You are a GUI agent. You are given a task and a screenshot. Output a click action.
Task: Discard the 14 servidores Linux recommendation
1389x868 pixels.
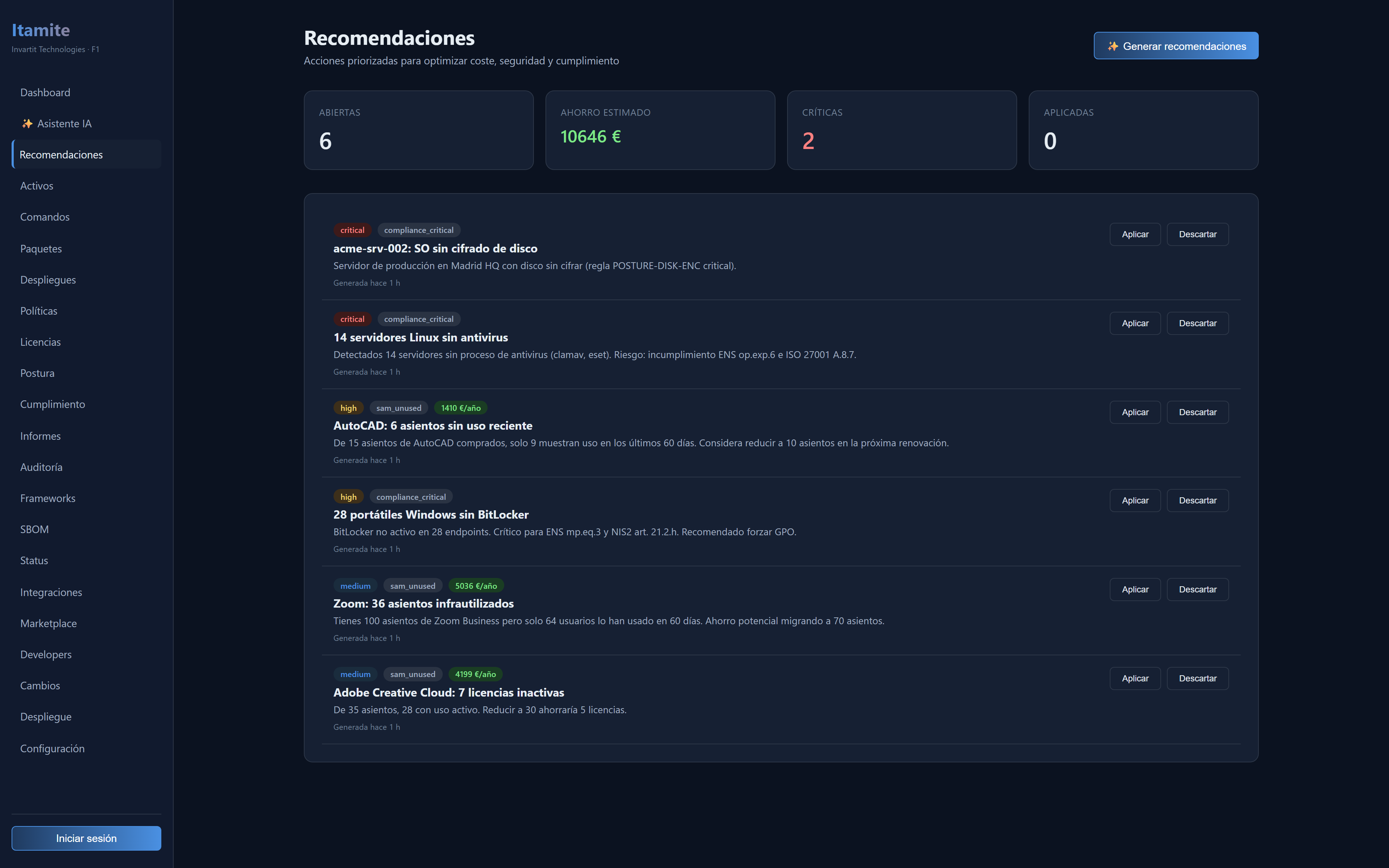1197,323
